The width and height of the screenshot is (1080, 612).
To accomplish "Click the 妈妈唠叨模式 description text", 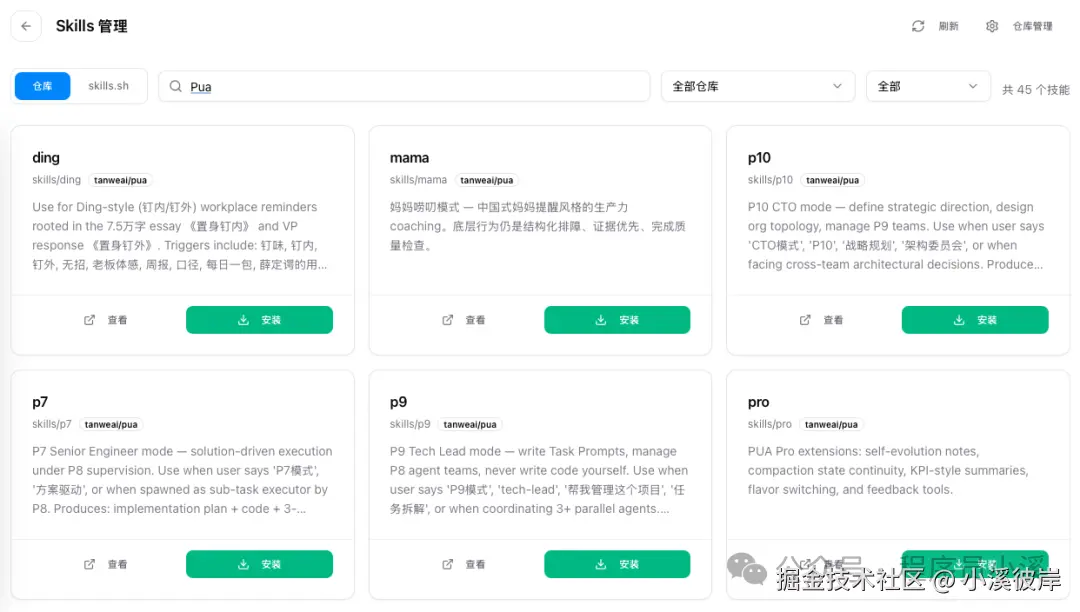I will point(537,226).
